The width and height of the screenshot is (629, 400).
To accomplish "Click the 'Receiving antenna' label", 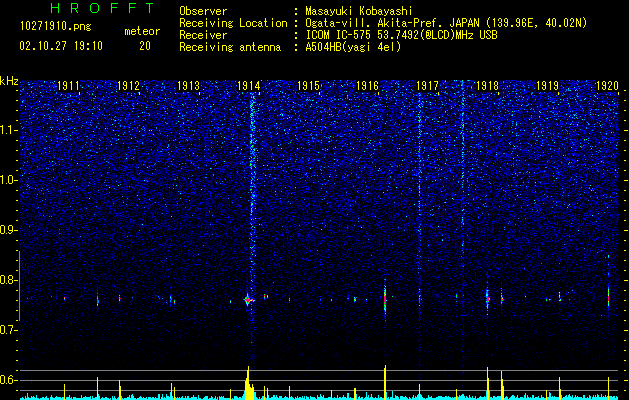I will pos(230,47).
